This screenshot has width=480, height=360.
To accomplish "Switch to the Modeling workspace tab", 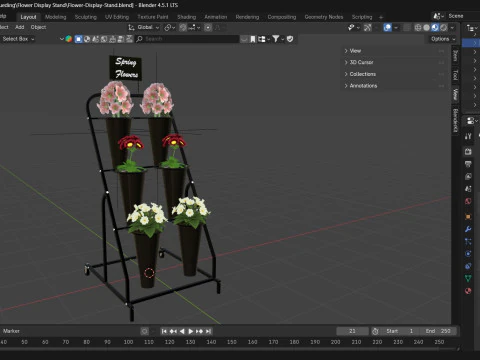I will [55, 17].
